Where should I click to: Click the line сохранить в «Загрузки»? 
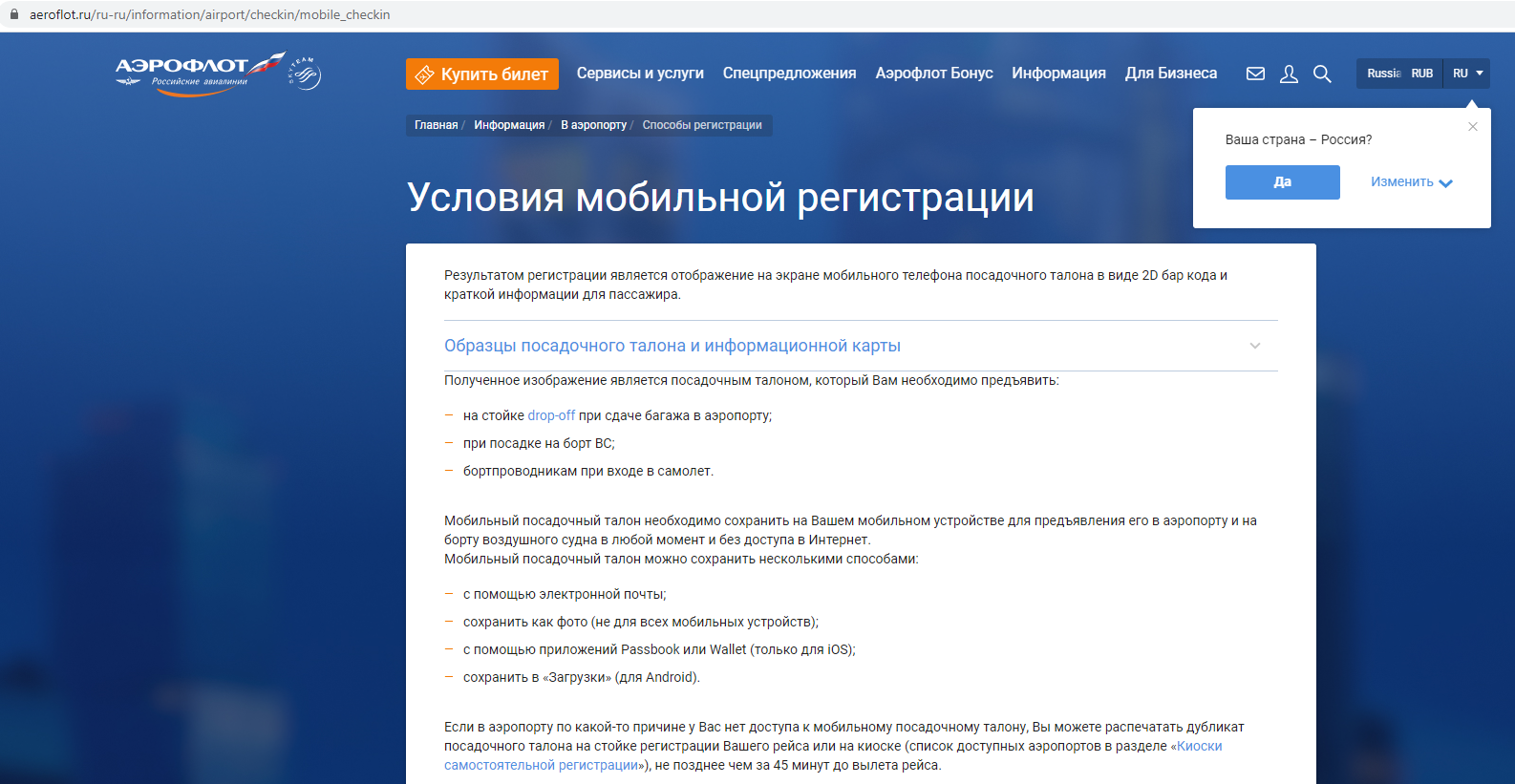582,677
